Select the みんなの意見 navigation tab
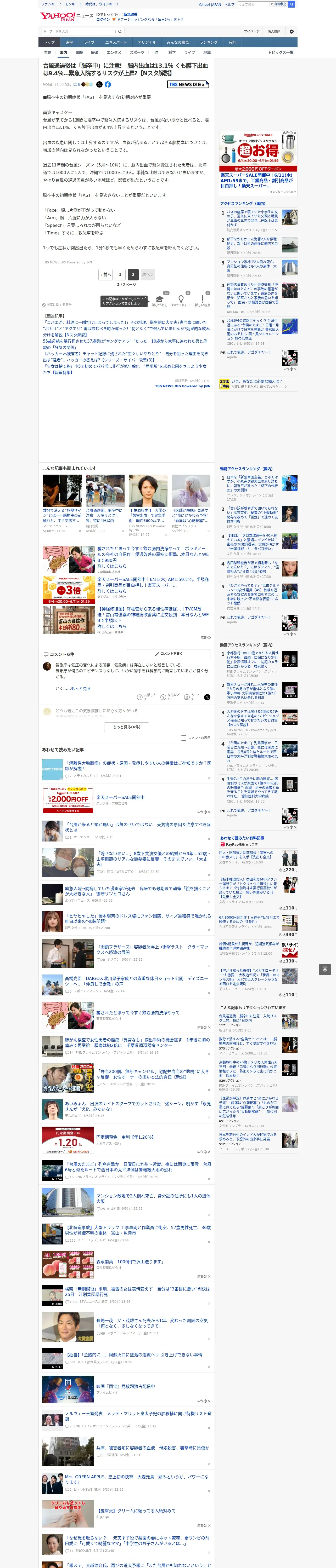The width and height of the screenshot is (336, 1568). (x=178, y=43)
